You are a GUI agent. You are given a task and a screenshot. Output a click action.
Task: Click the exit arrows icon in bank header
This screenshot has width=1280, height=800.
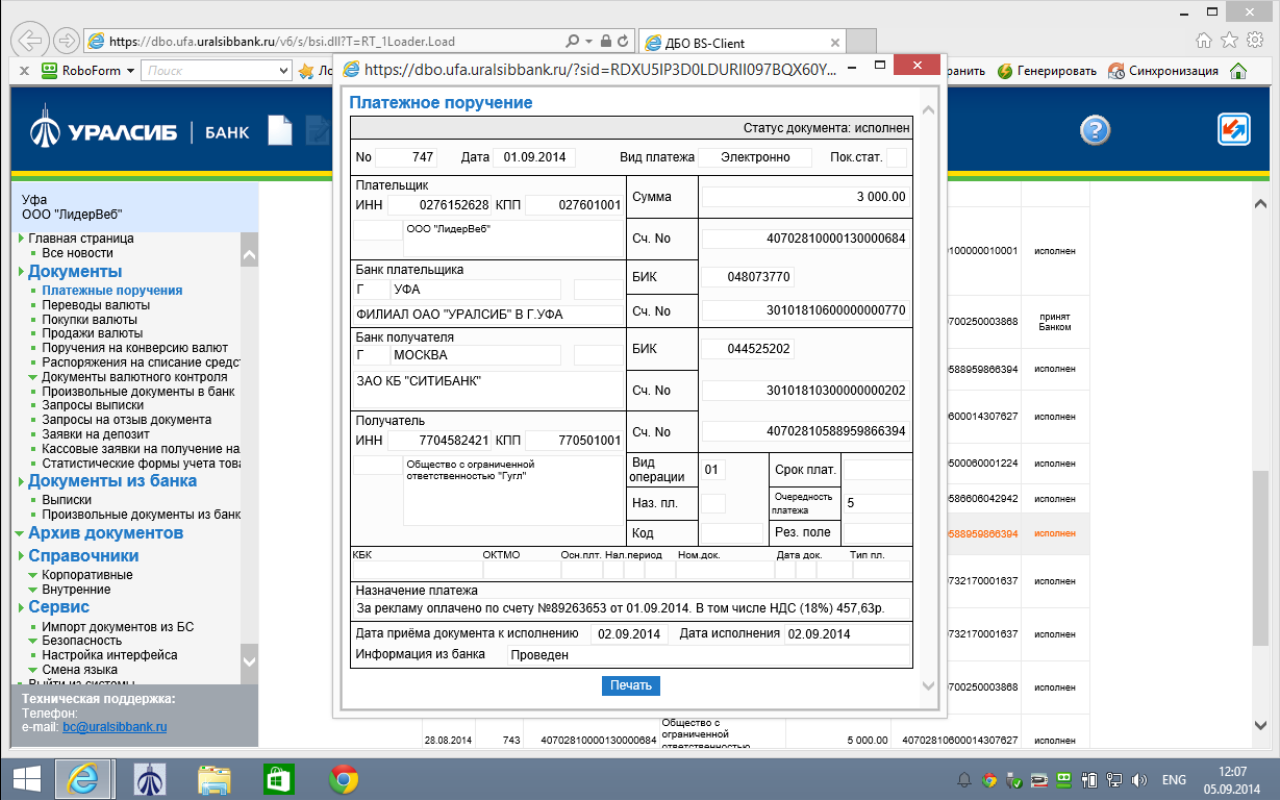coord(1233,130)
